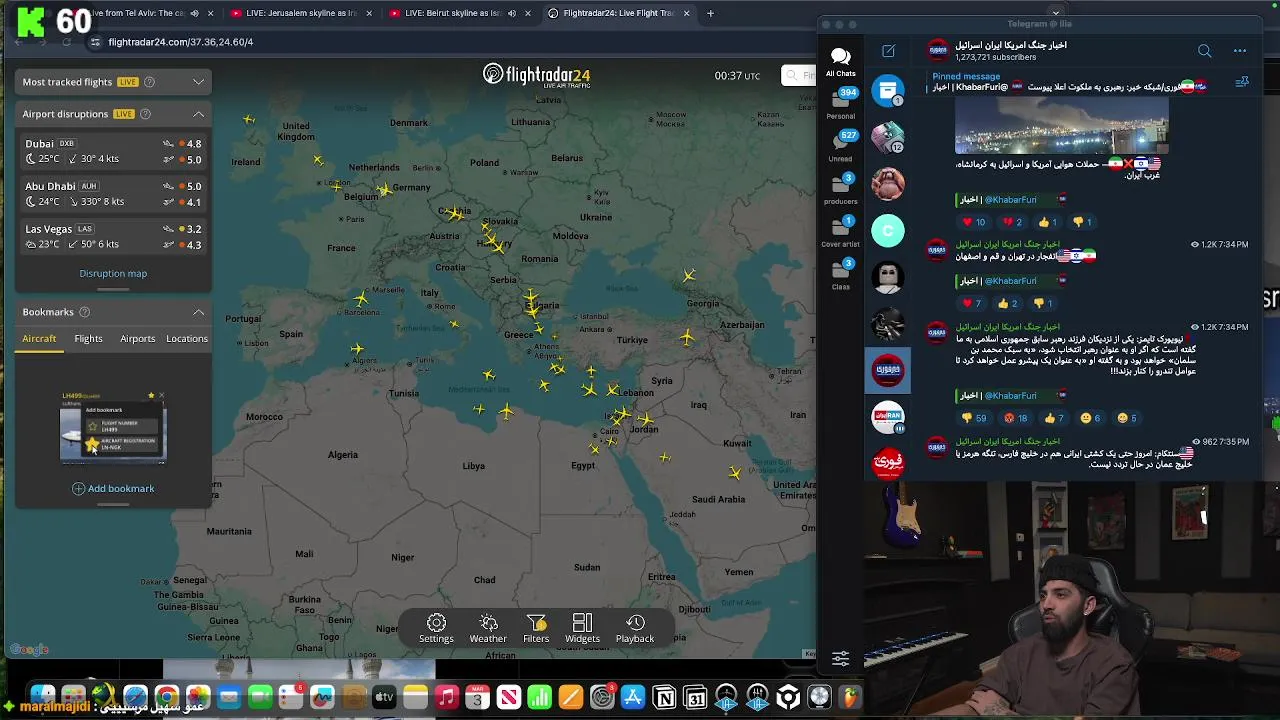Open the Disruption map link
This screenshot has width=1280, height=720.
(x=113, y=273)
